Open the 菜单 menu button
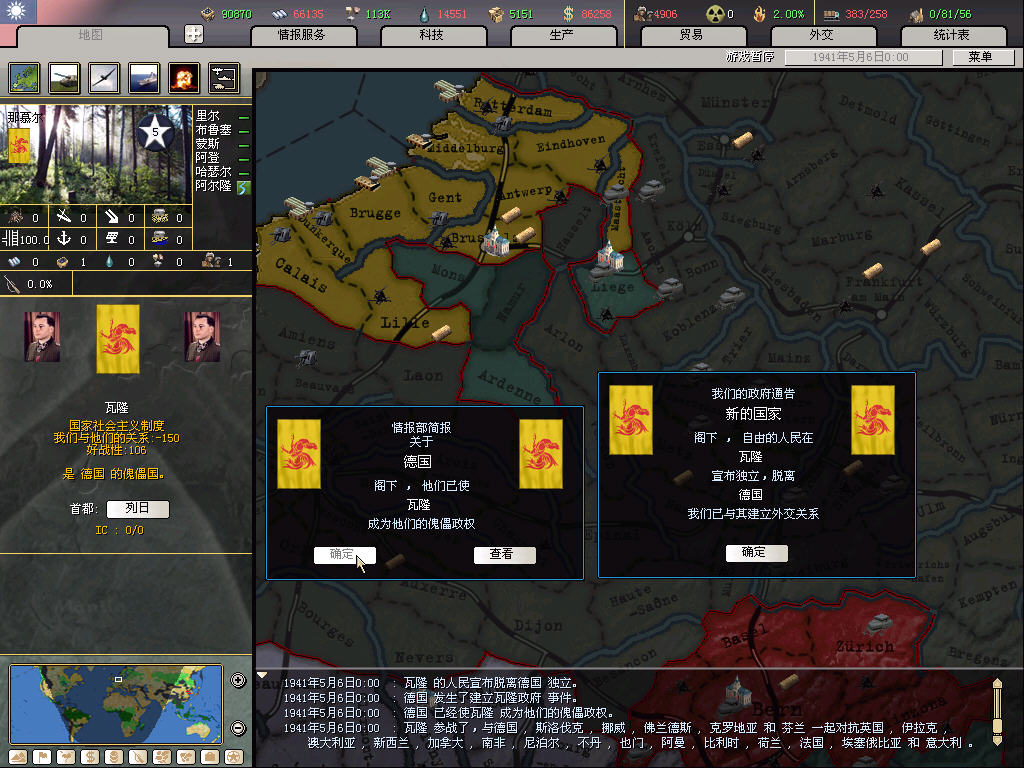The height and width of the screenshot is (768, 1024). [x=983, y=57]
